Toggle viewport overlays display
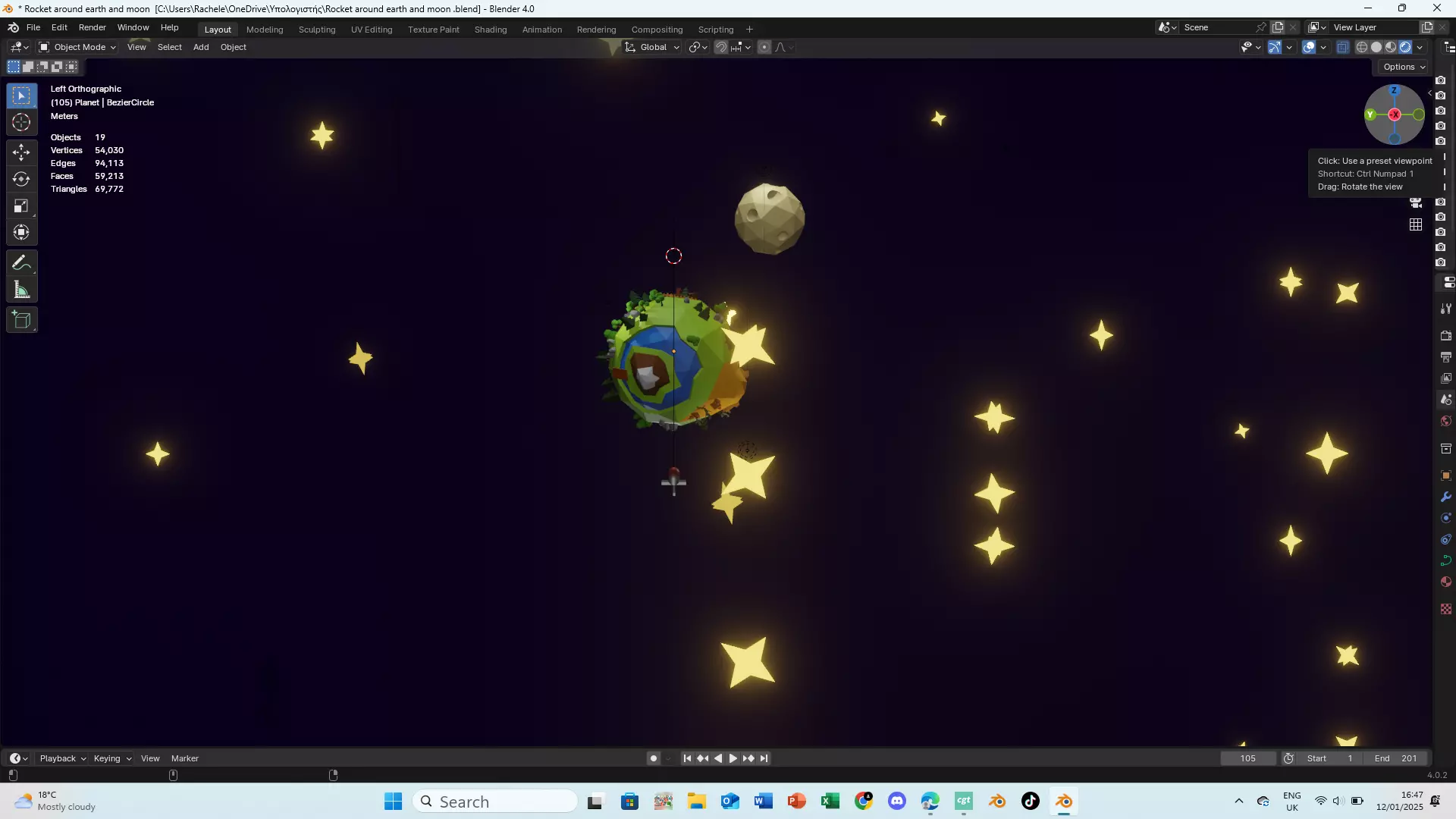1456x819 pixels. coord(1309,47)
